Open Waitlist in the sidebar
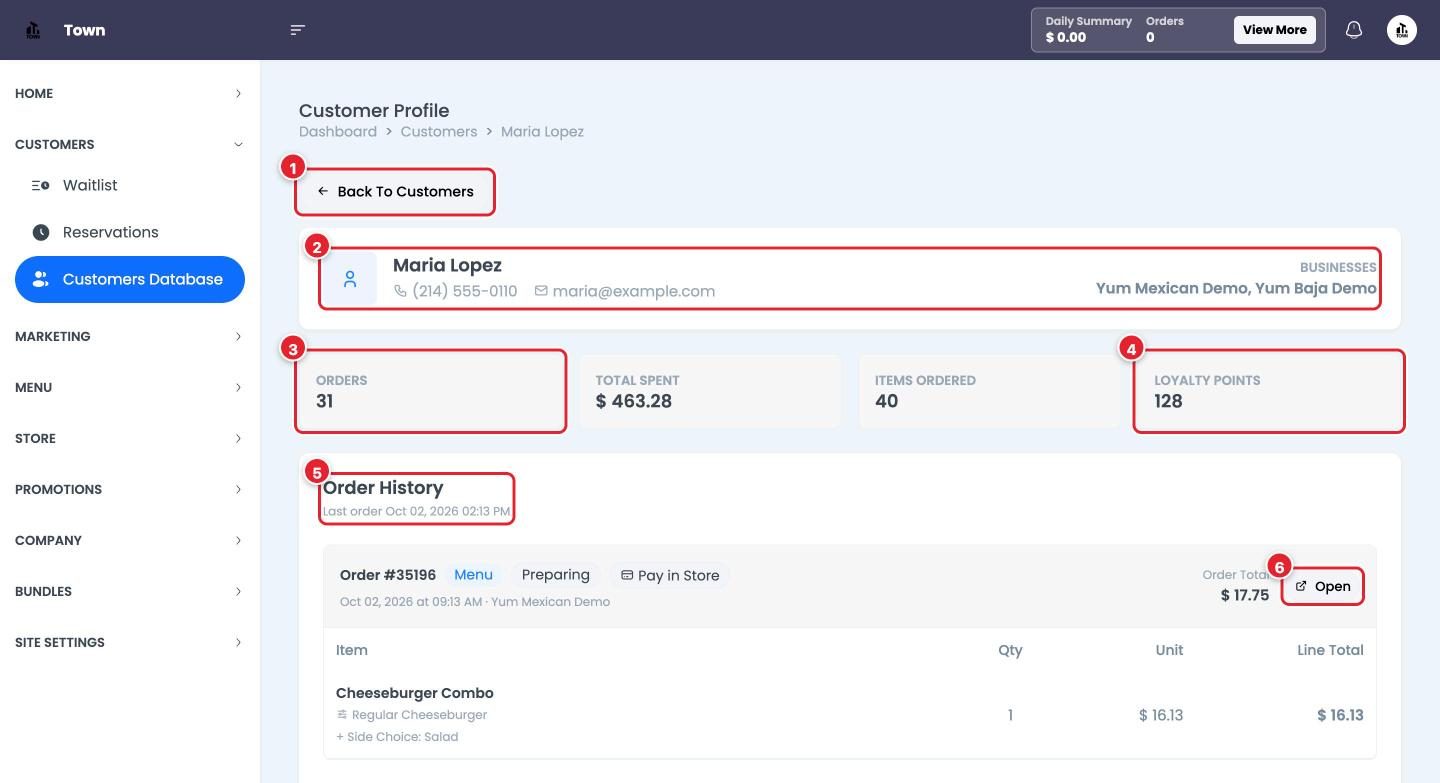1440x783 pixels. tap(130, 185)
